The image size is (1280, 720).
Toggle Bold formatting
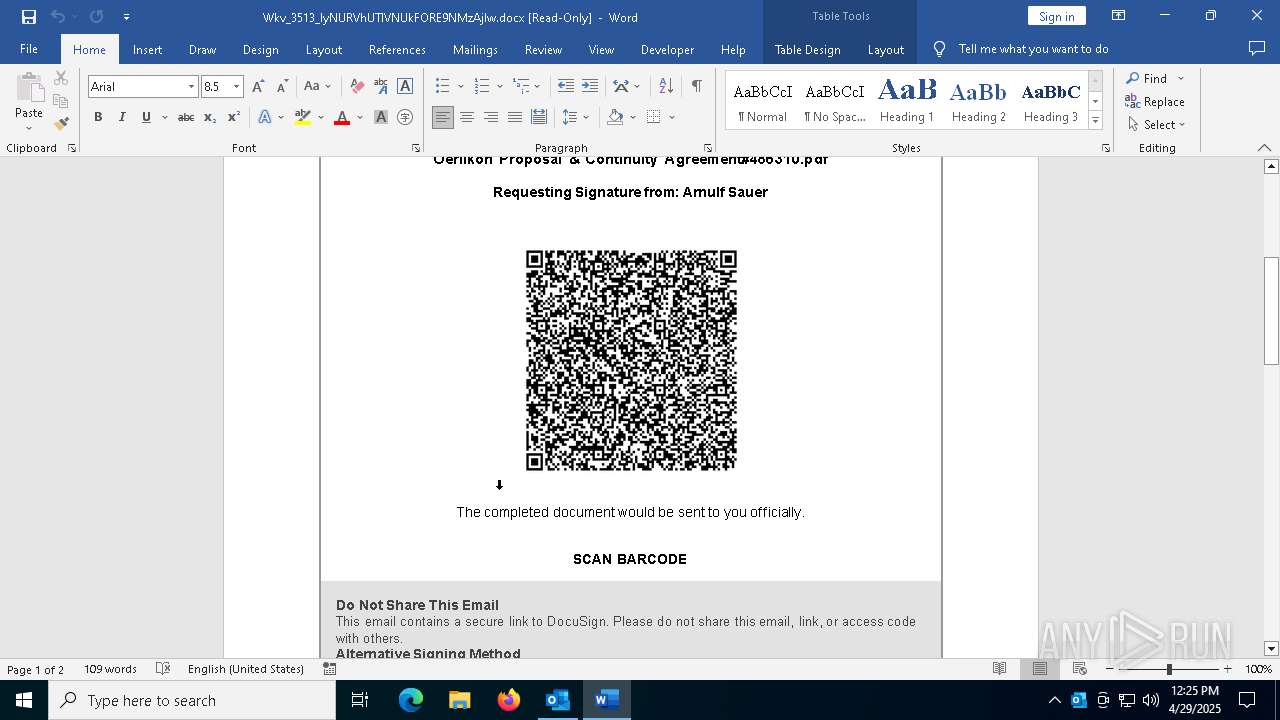click(98, 117)
